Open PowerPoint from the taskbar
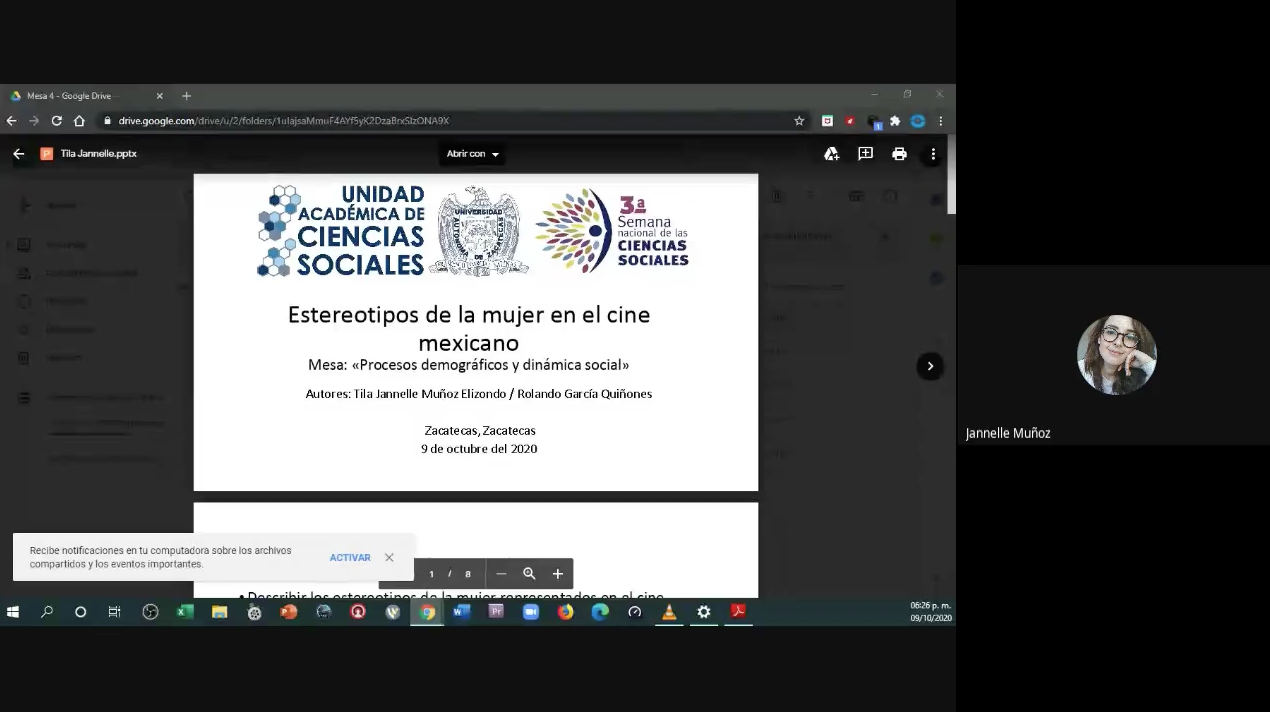This screenshot has height=712, width=1270. pyautogui.click(x=289, y=612)
